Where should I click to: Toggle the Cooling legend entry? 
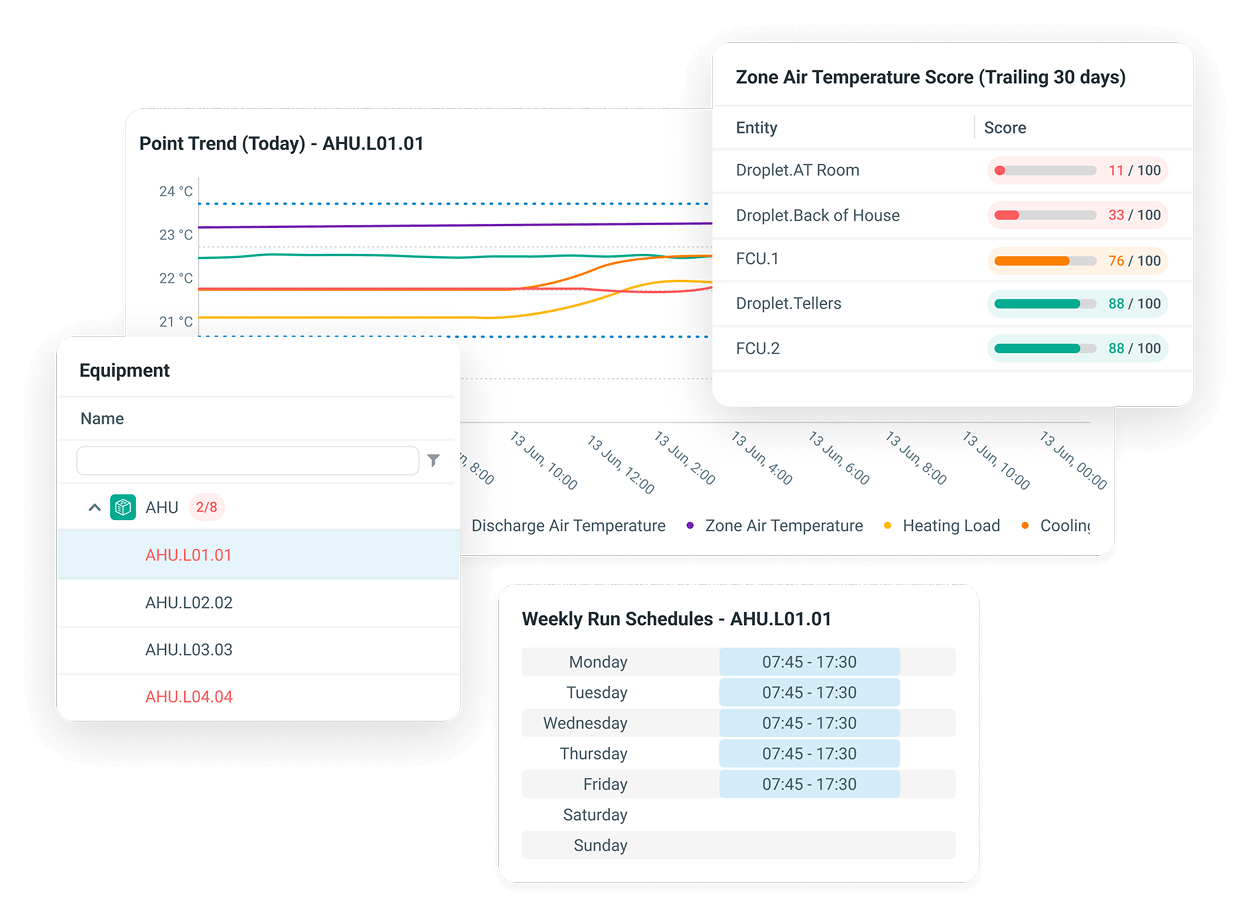tap(1055, 526)
